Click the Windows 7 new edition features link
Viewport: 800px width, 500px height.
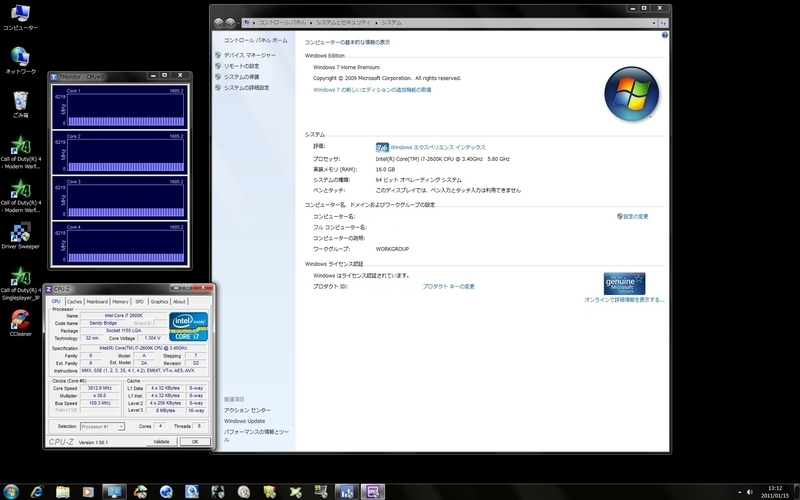click(372, 90)
